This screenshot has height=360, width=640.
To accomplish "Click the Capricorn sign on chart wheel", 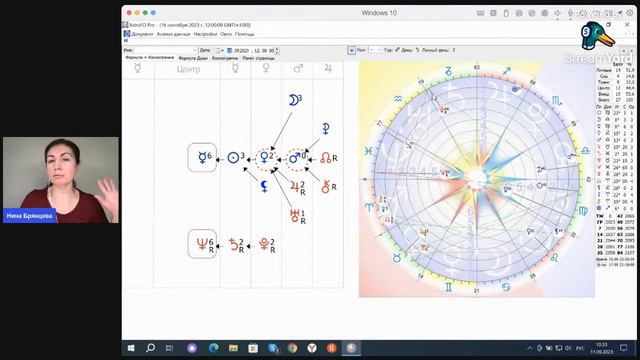I will tap(448, 71).
